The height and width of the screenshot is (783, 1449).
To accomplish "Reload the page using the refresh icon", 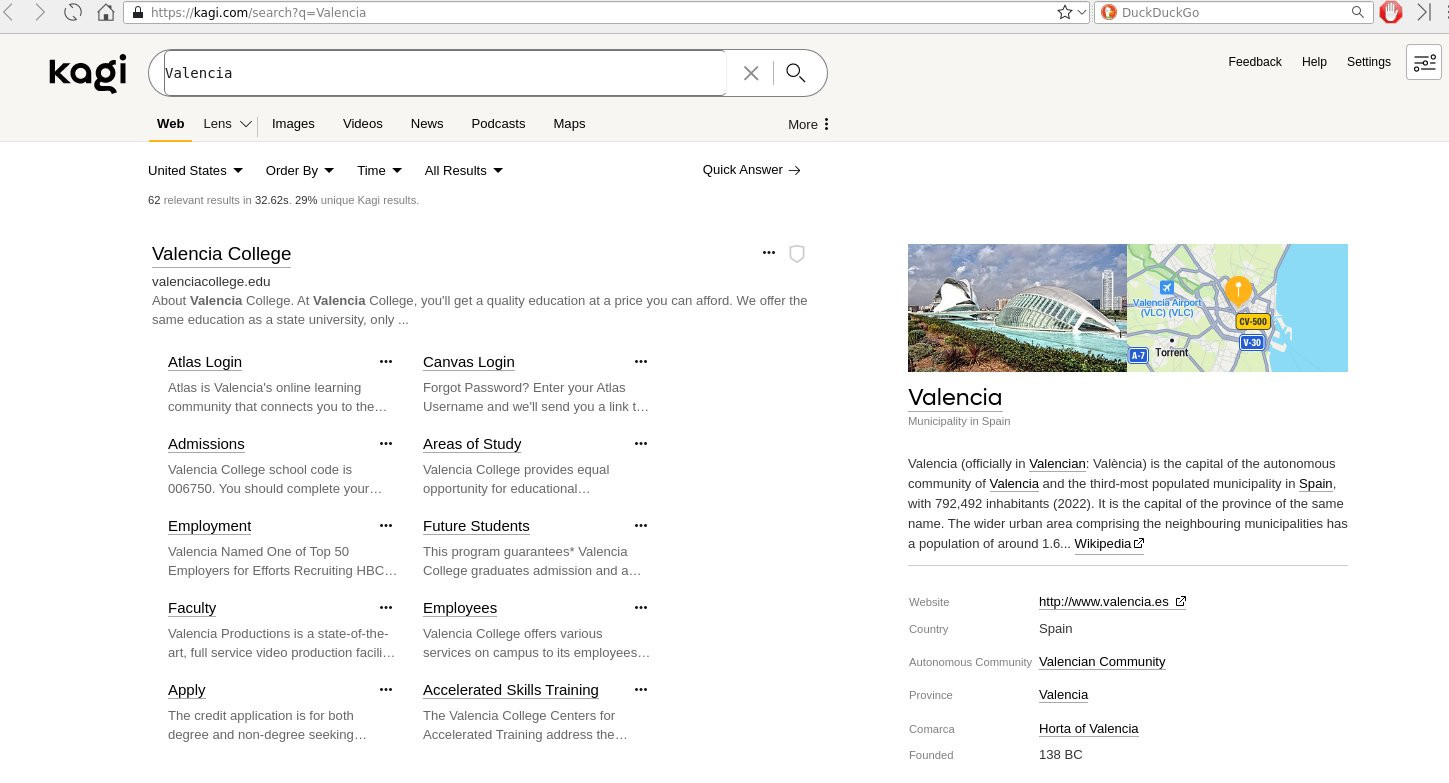I will click(73, 13).
